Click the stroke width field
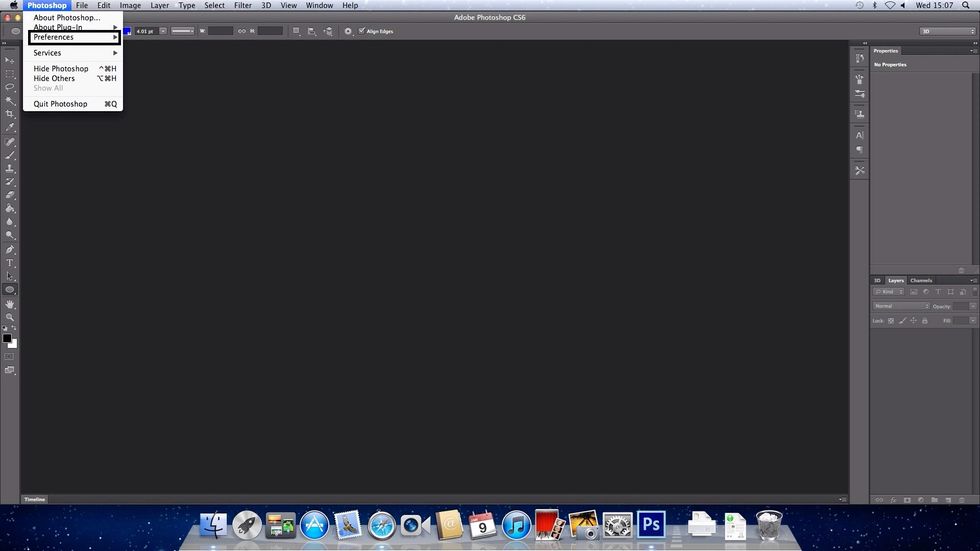Screen dimensions: 980x551 click(146, 31)
